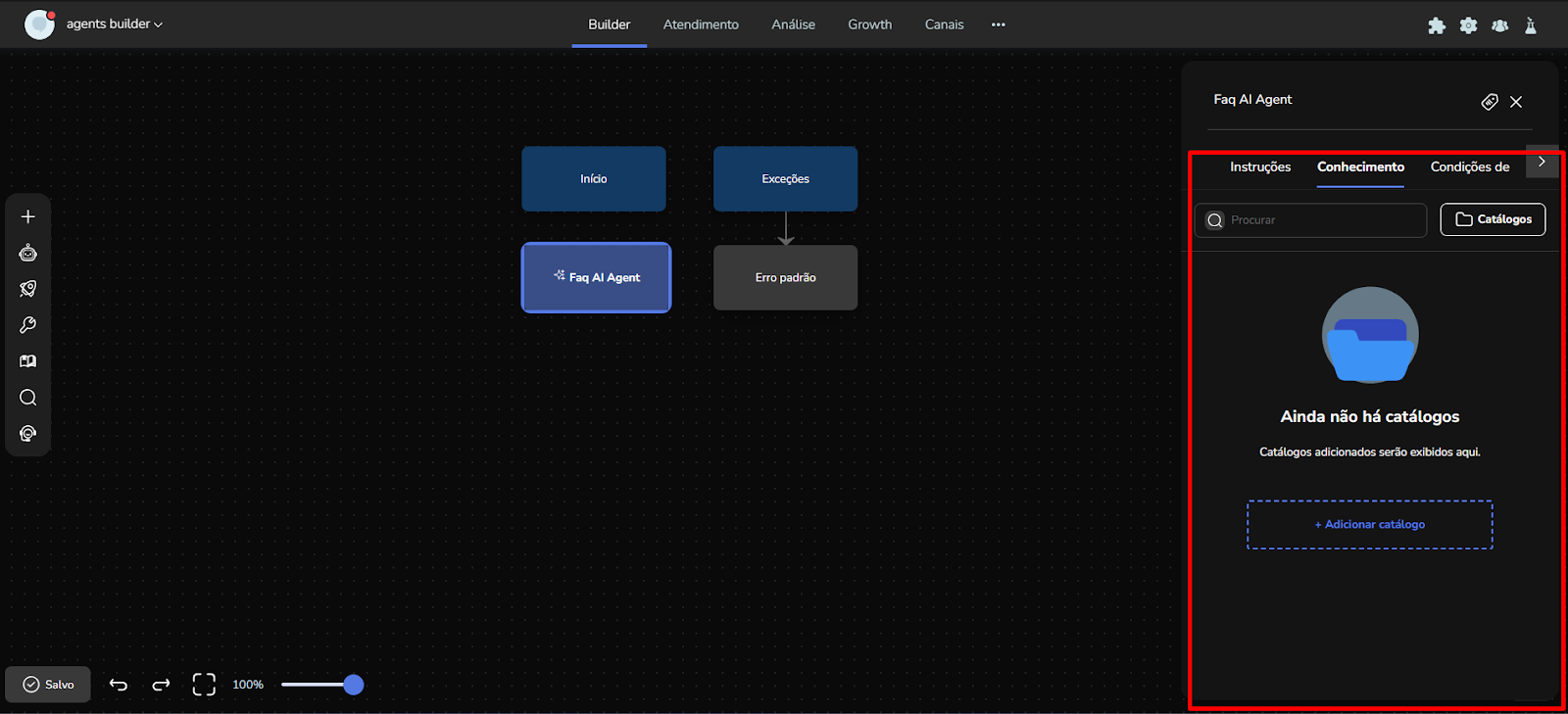Click the zoom slider handle
This screenshot has width=1568, height=714.
click(354, 685)
